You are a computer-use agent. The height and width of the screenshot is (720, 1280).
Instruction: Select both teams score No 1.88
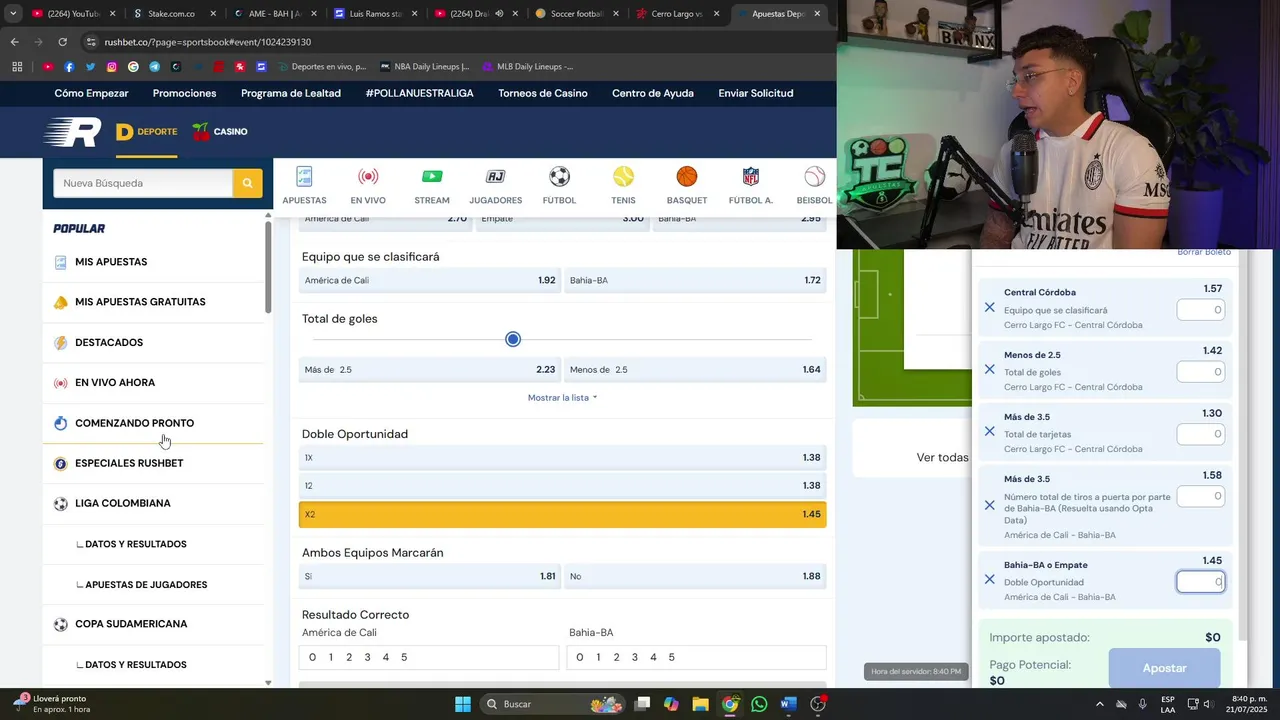point(695,577)
